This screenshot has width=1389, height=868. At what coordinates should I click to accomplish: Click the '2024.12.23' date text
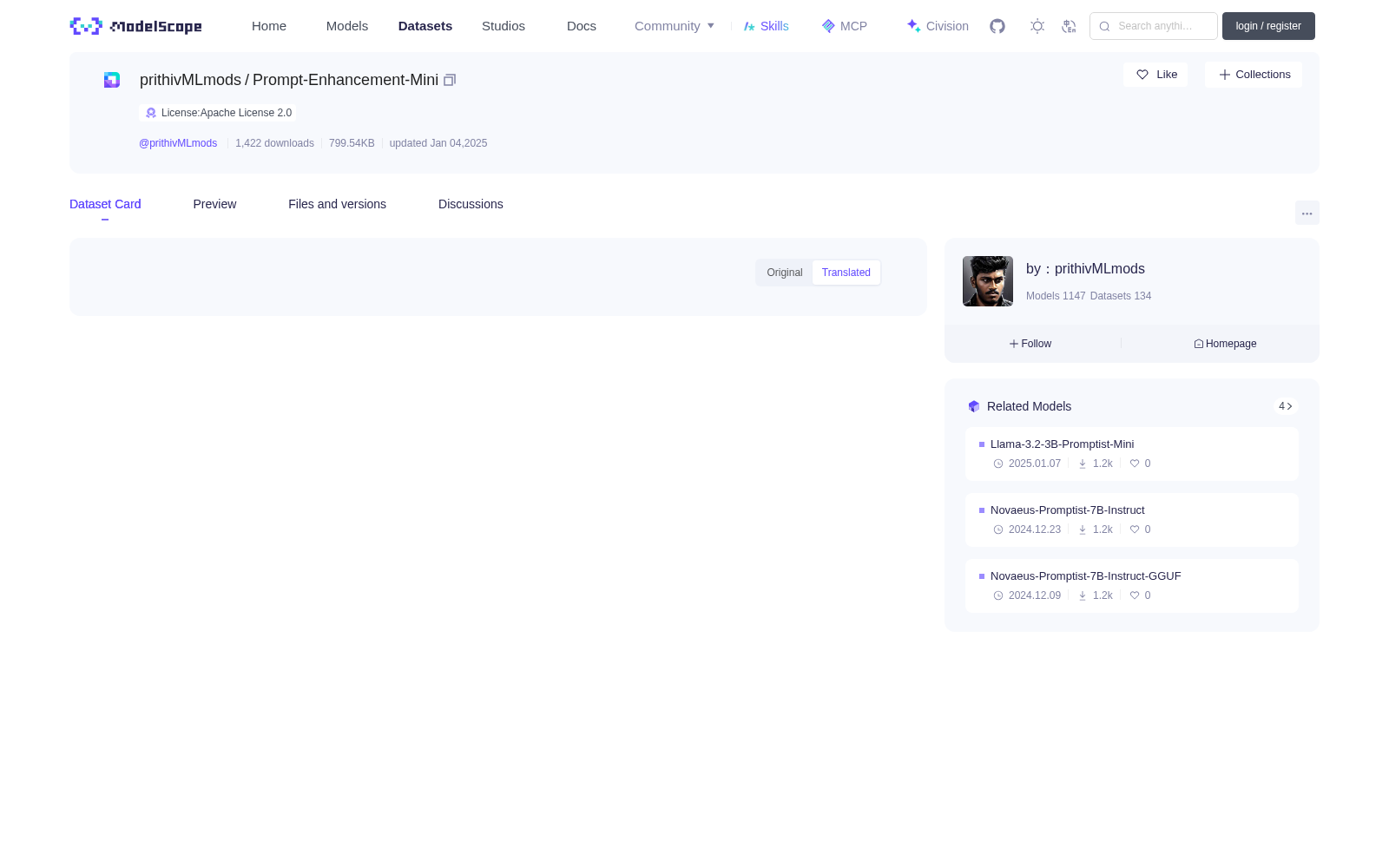(x=1035, y=529)
